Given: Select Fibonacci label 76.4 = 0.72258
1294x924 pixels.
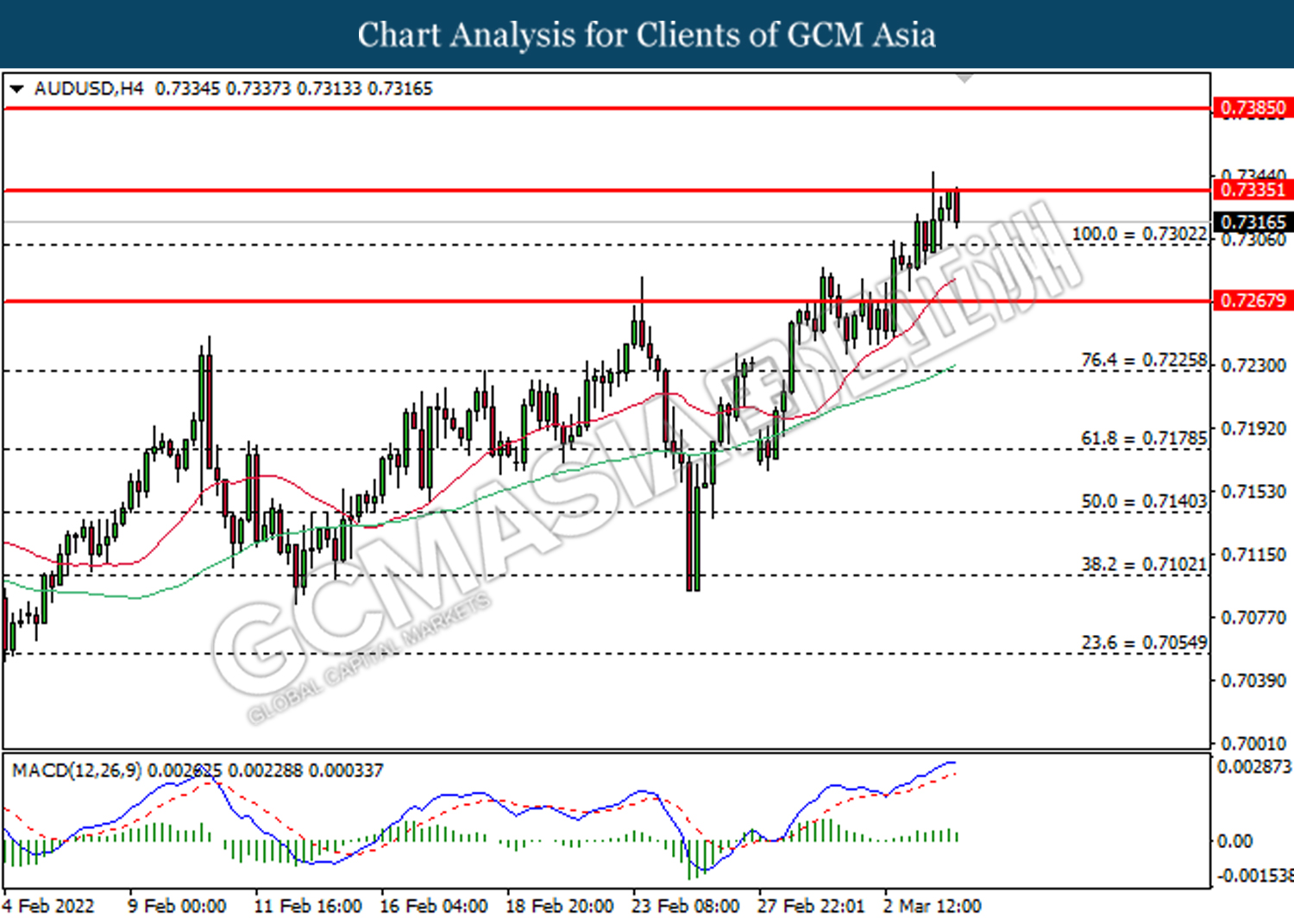Looking at the screenshot, I should pos(1144,360).
